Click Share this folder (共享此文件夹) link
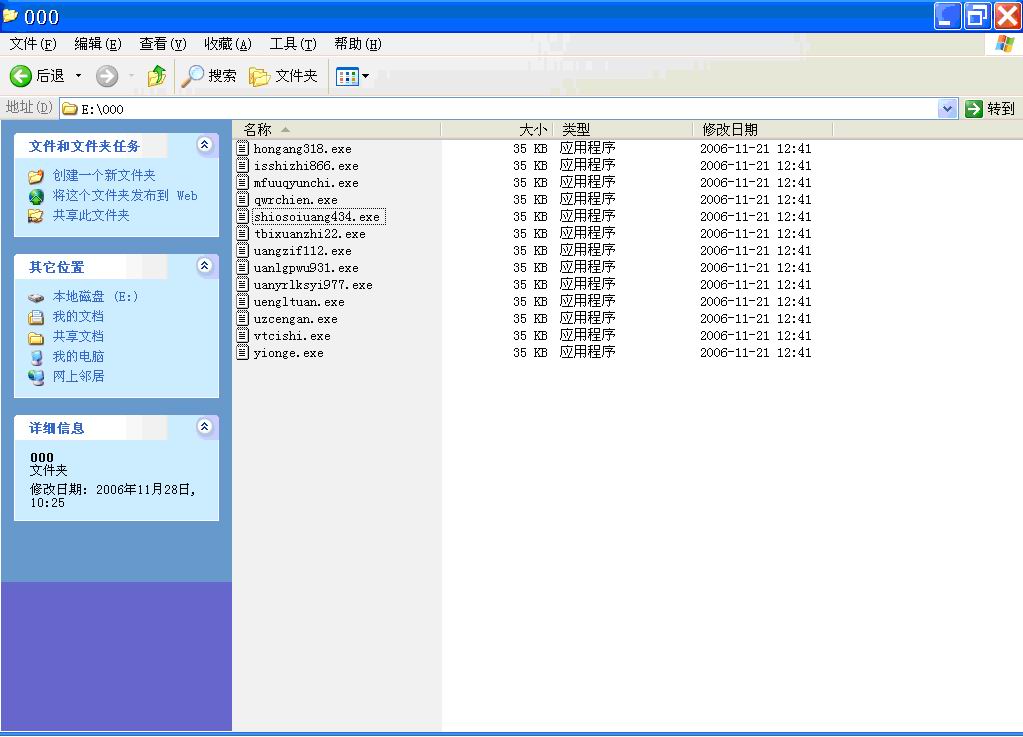 click(91, 216)
